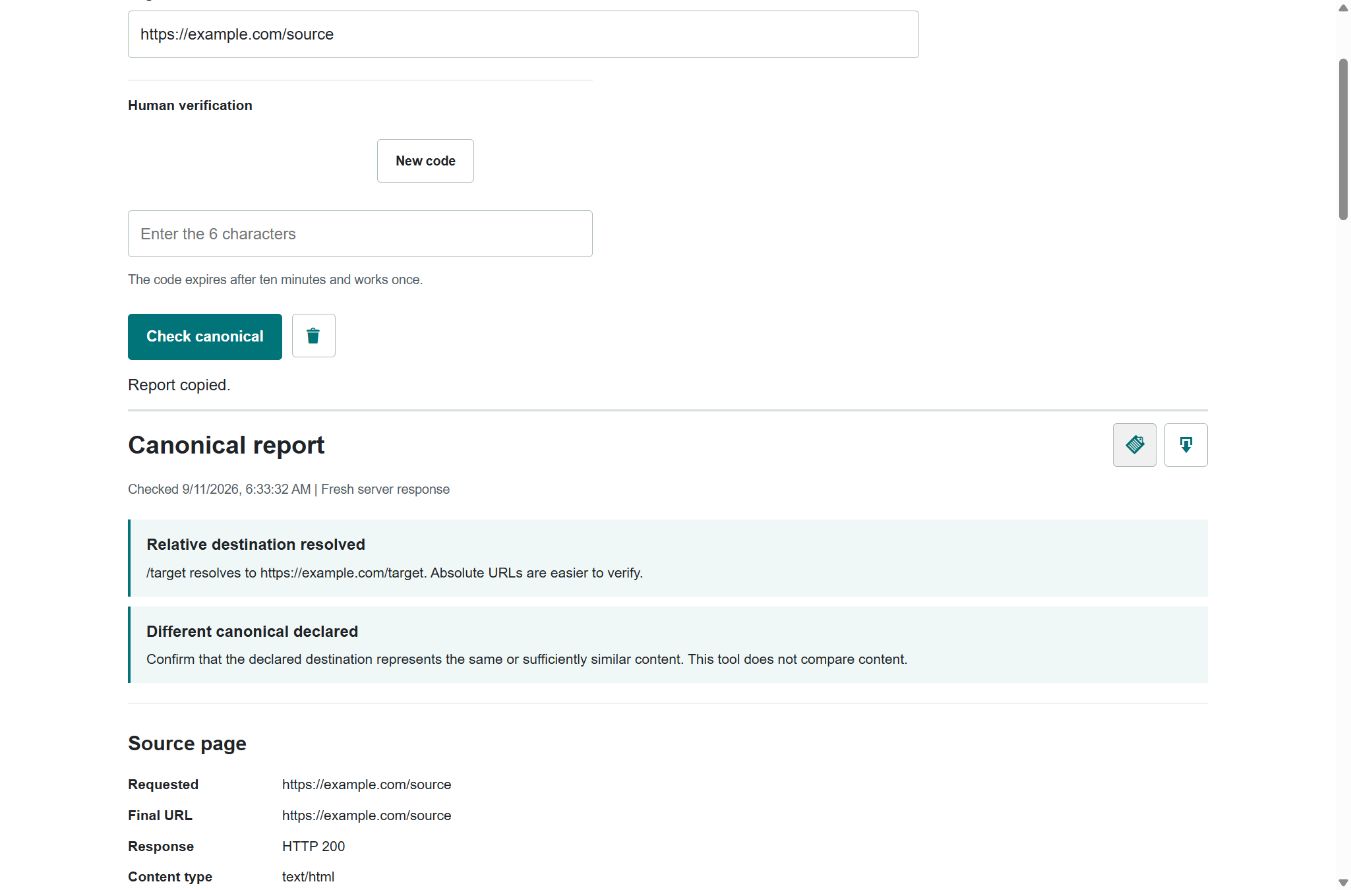Click the URL field containing https://example.com/source

coord(523,34)
